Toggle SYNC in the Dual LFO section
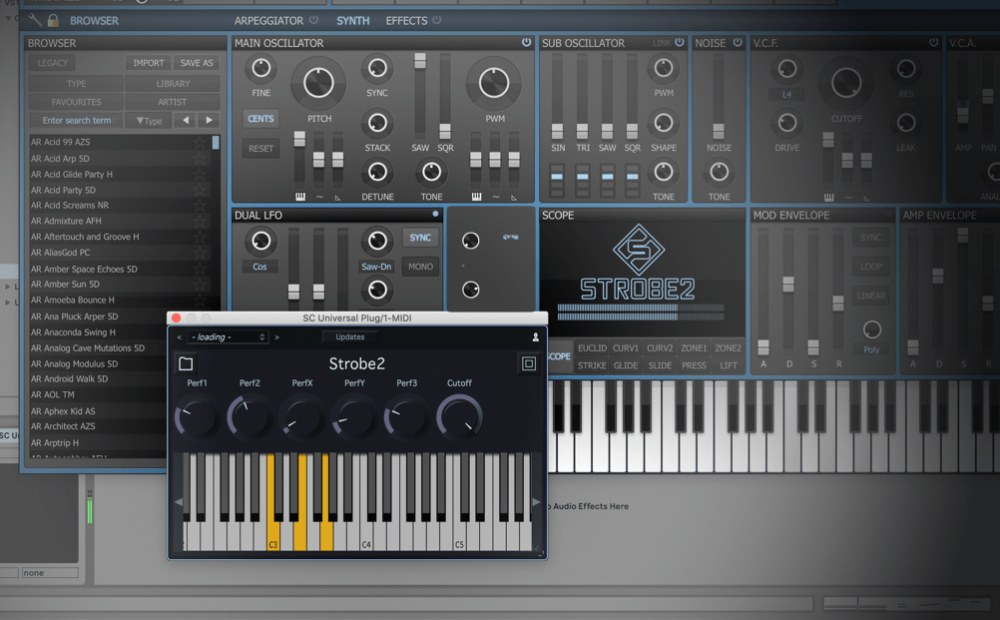The image size is (1000, 620). 420,238
